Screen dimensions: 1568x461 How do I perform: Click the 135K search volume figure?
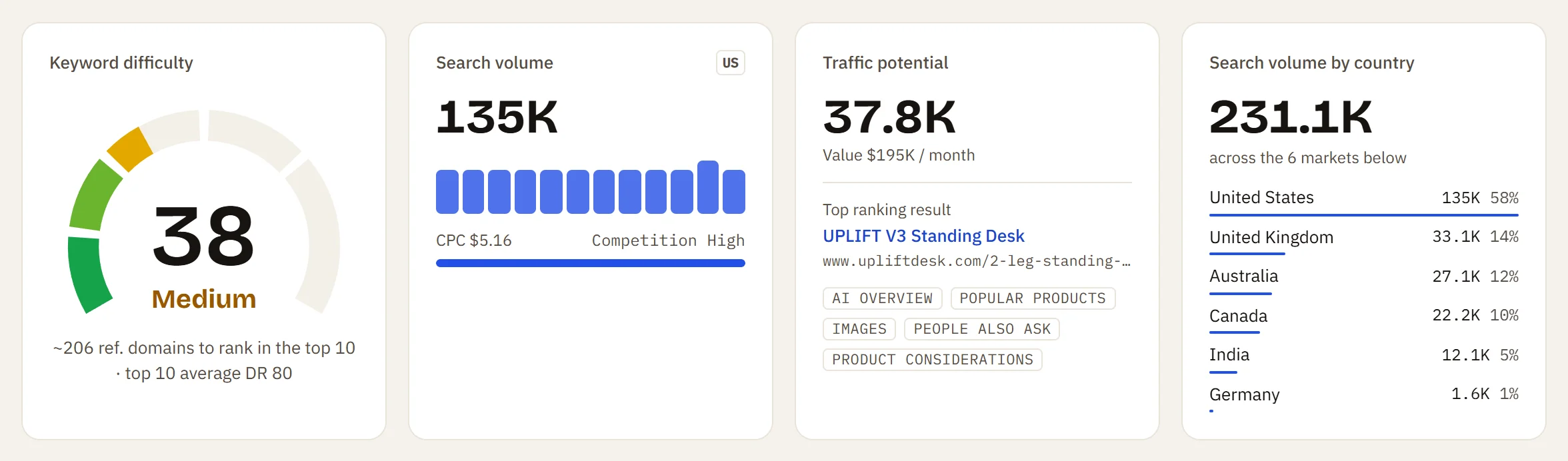[497, 117]
